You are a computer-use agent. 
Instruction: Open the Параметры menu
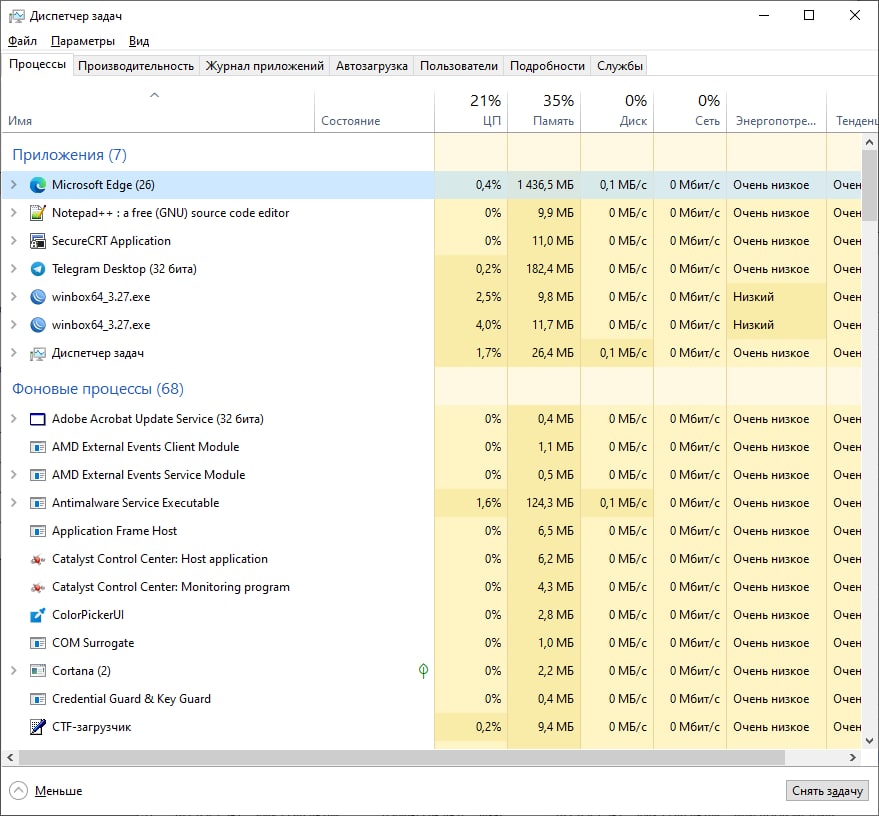83,41
